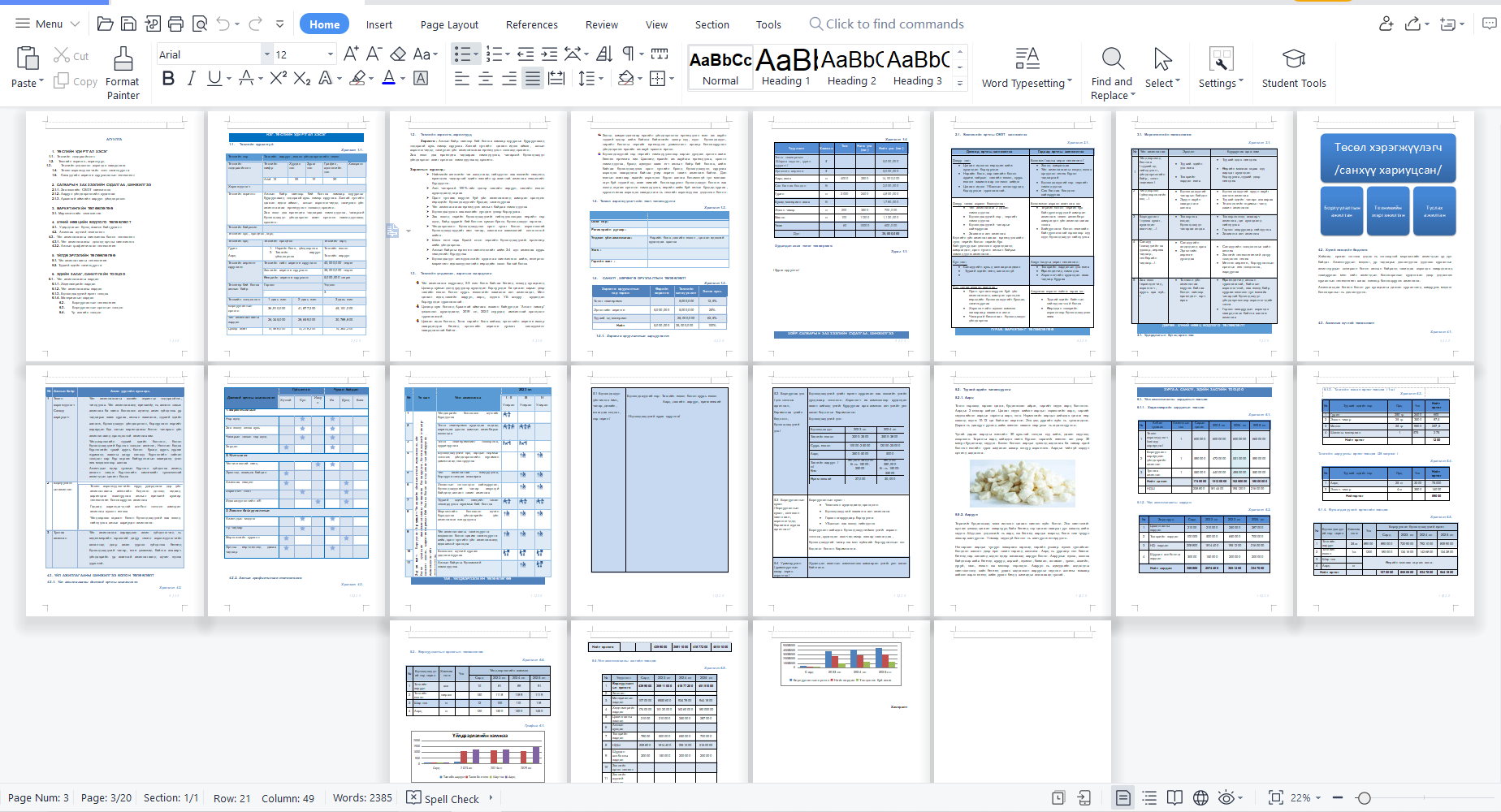Expand the styles gallery more arrow
This screenshot has height=812, width=1501.
960,82
